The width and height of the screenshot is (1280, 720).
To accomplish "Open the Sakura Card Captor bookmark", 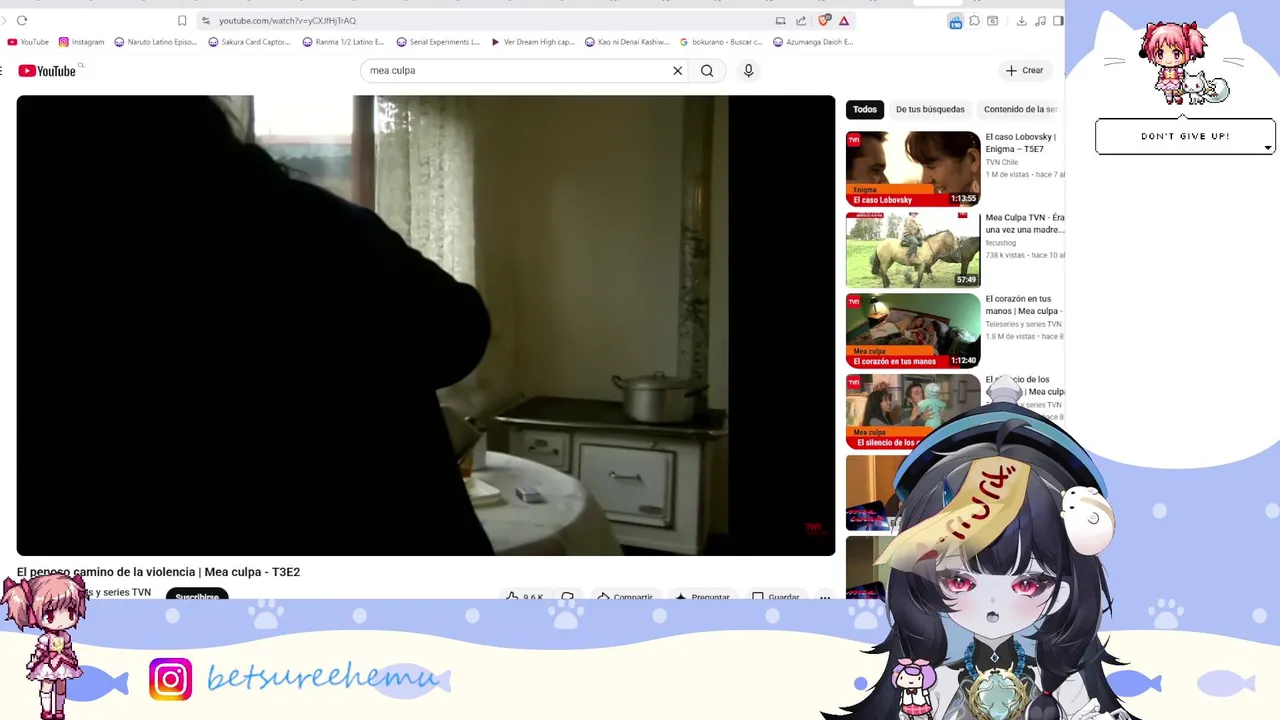I will 249,42.
